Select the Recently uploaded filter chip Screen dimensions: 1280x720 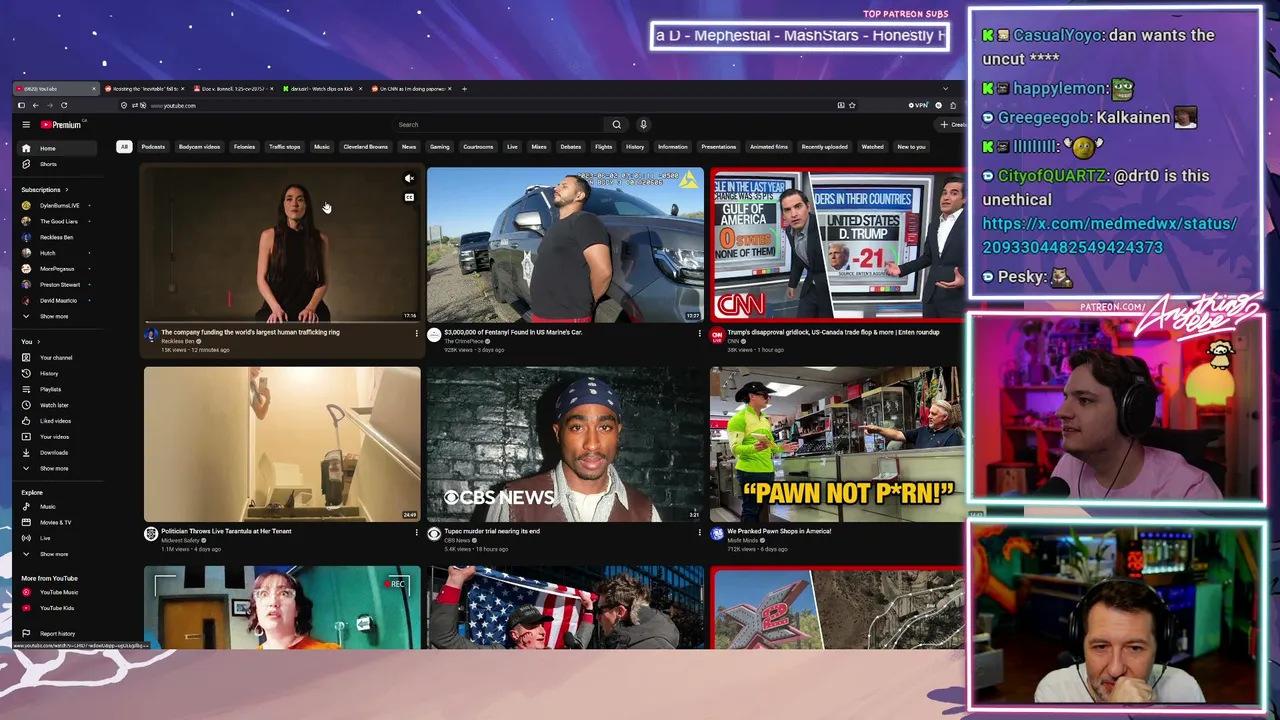[x=824, y=147]
